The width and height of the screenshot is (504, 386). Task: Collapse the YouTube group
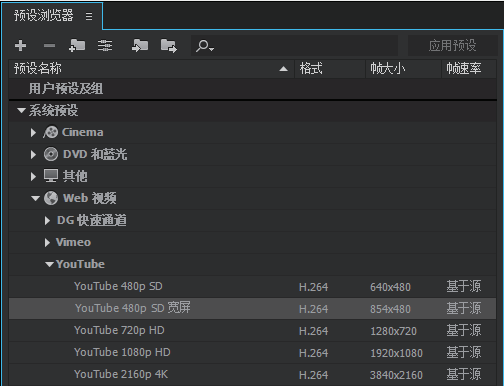click(49, 264)
